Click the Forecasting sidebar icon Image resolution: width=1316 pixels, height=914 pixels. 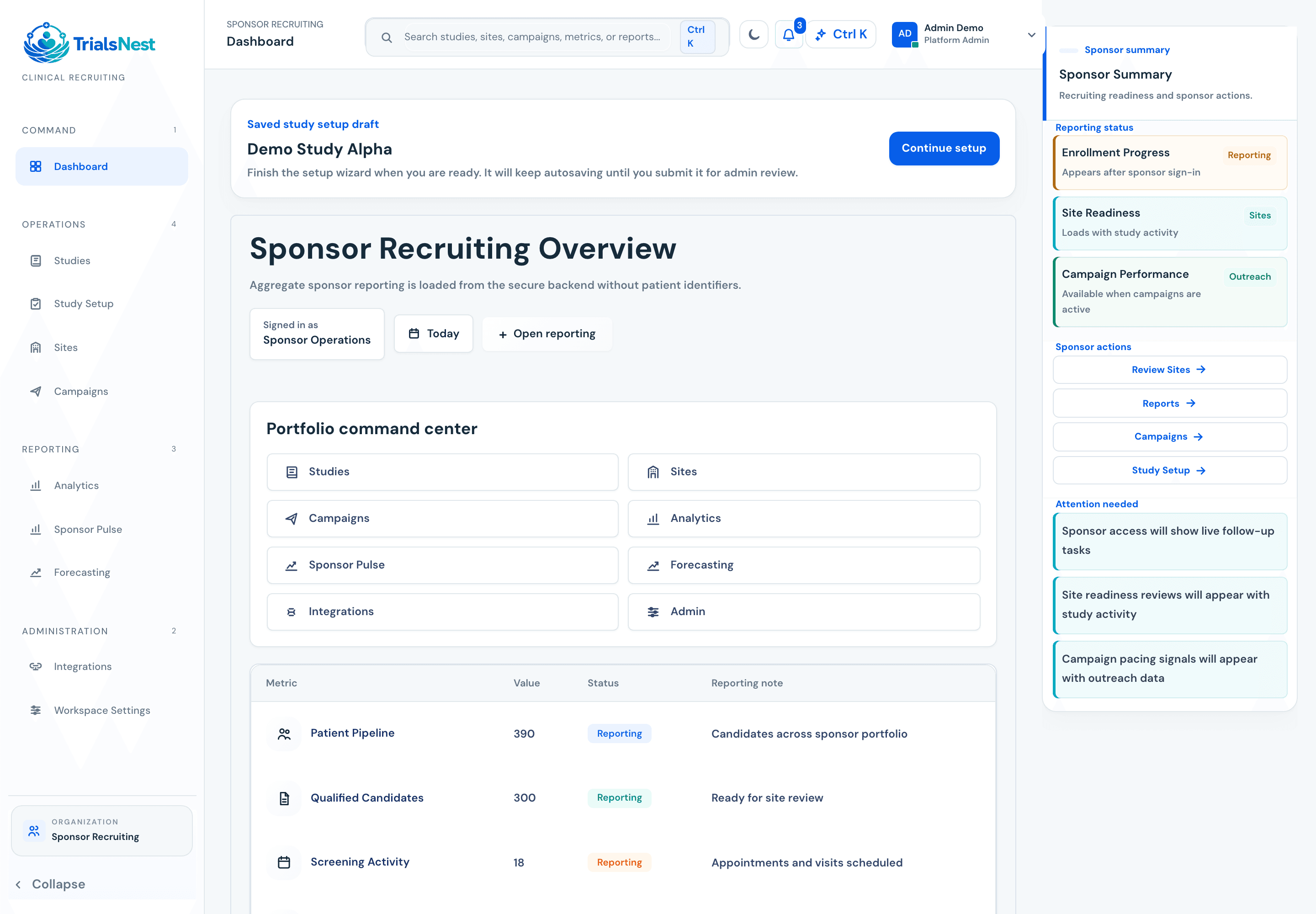[36, 572]
